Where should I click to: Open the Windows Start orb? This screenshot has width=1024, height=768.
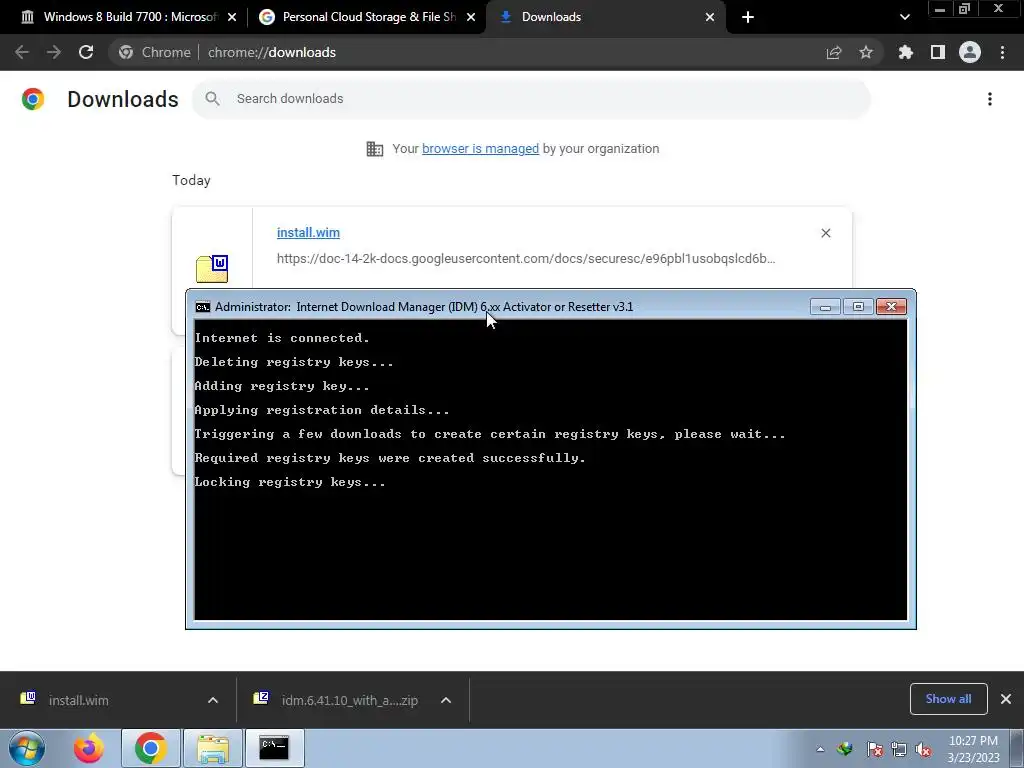[x=27, y=748]
